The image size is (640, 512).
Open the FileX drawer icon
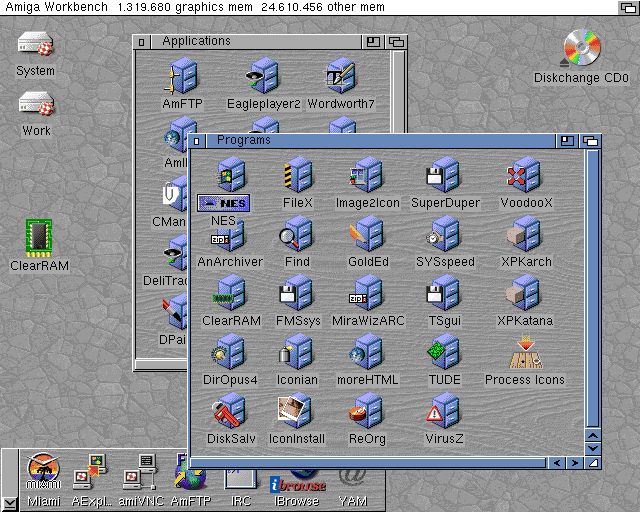(298, 175)
